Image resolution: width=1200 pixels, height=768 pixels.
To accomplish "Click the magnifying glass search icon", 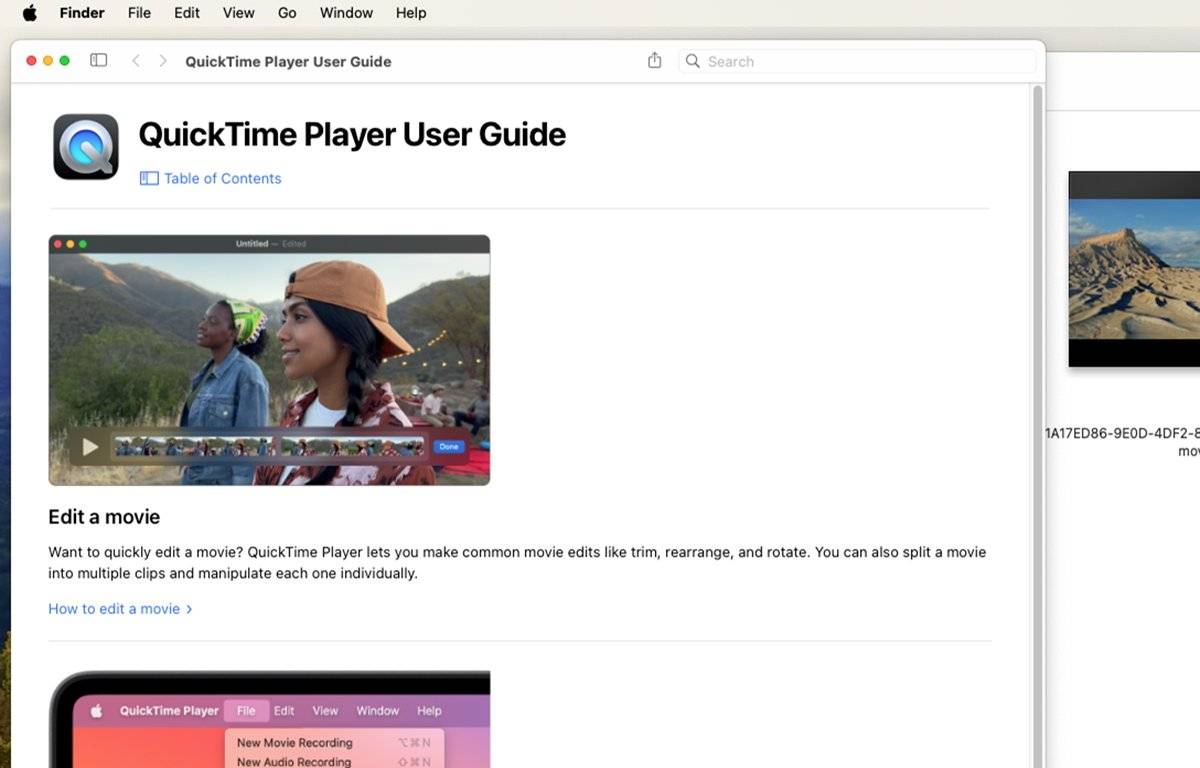I will 692,61.
